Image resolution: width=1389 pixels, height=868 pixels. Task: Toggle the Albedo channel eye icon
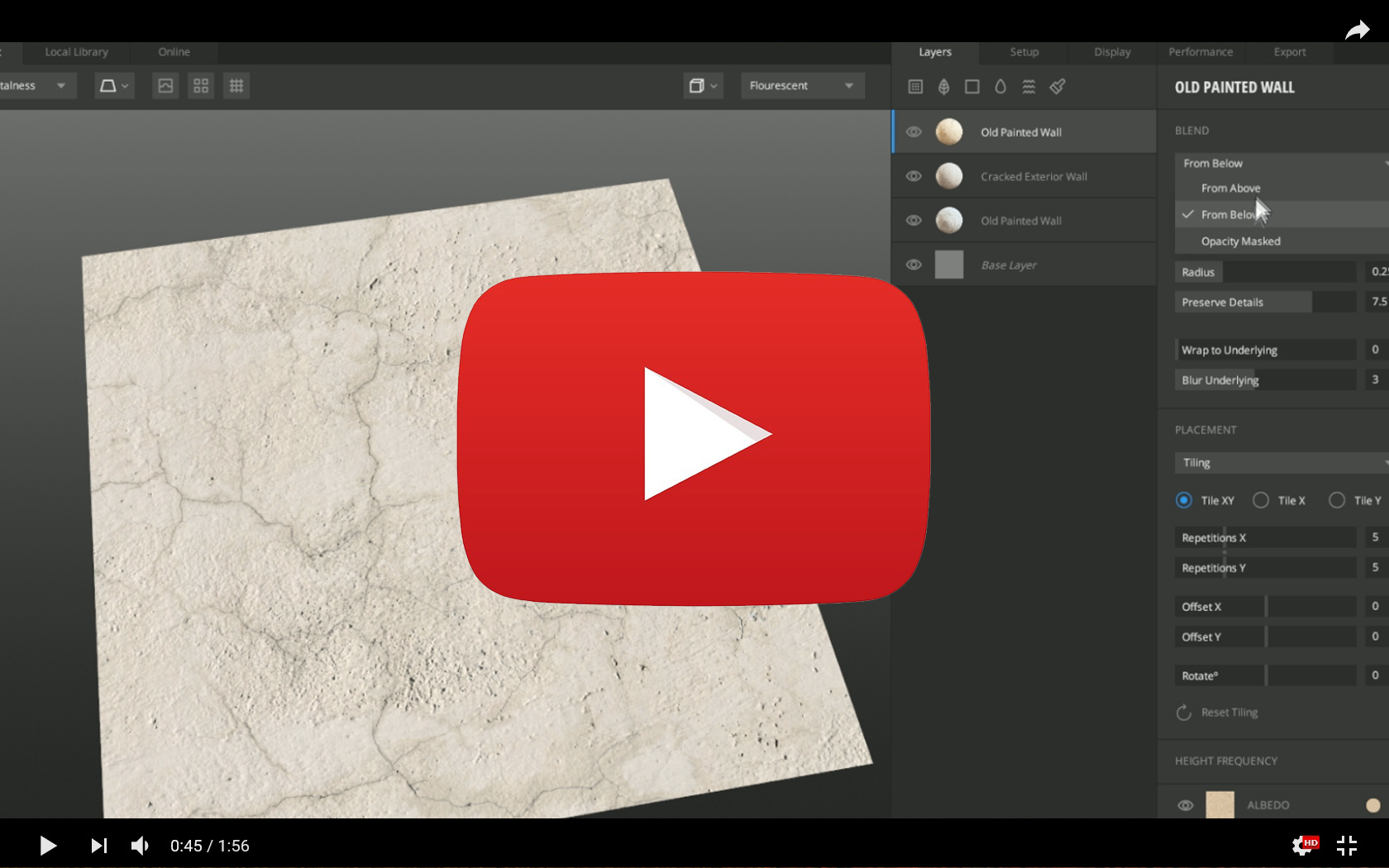coord(1185,805)
